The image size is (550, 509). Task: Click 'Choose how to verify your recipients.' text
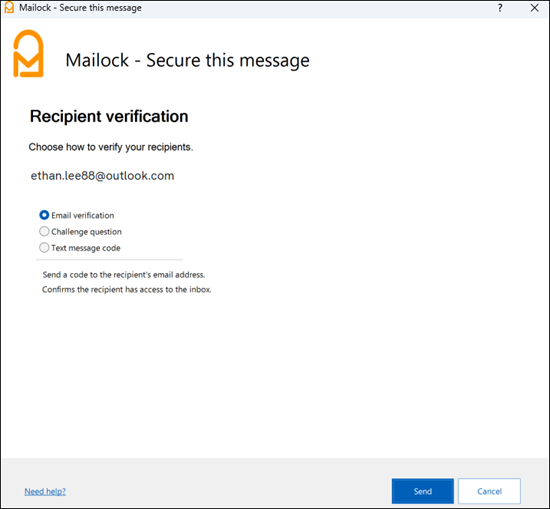point(111,147)
